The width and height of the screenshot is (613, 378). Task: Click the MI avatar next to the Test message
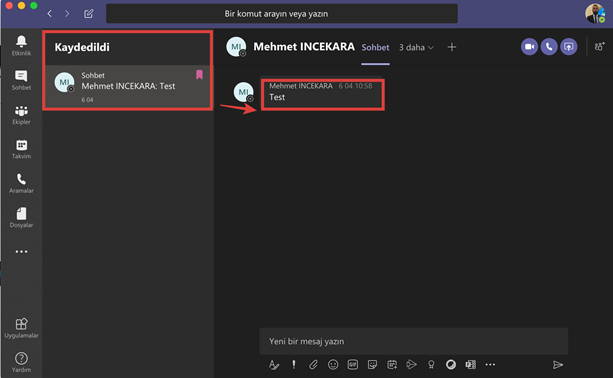[x=244, y=92]
